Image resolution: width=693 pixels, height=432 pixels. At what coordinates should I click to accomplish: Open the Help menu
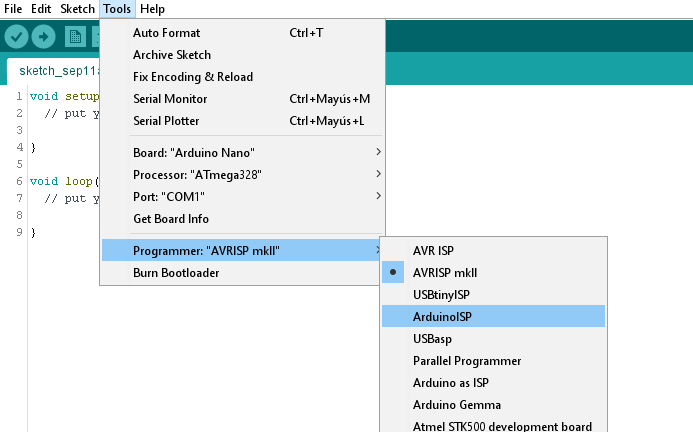pos(152,9)
